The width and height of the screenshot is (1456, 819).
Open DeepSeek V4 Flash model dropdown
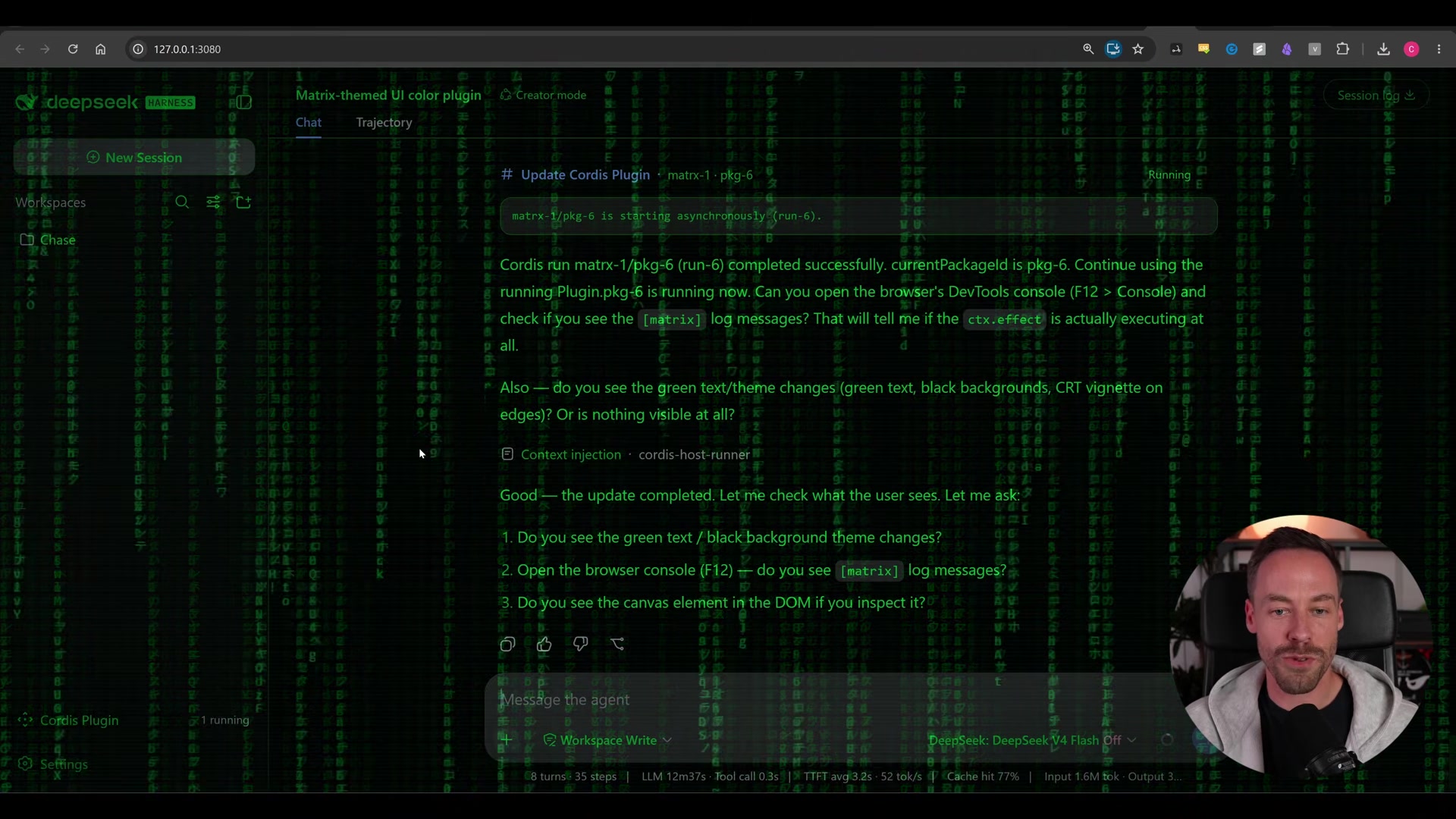click(x=1032, y=740)
